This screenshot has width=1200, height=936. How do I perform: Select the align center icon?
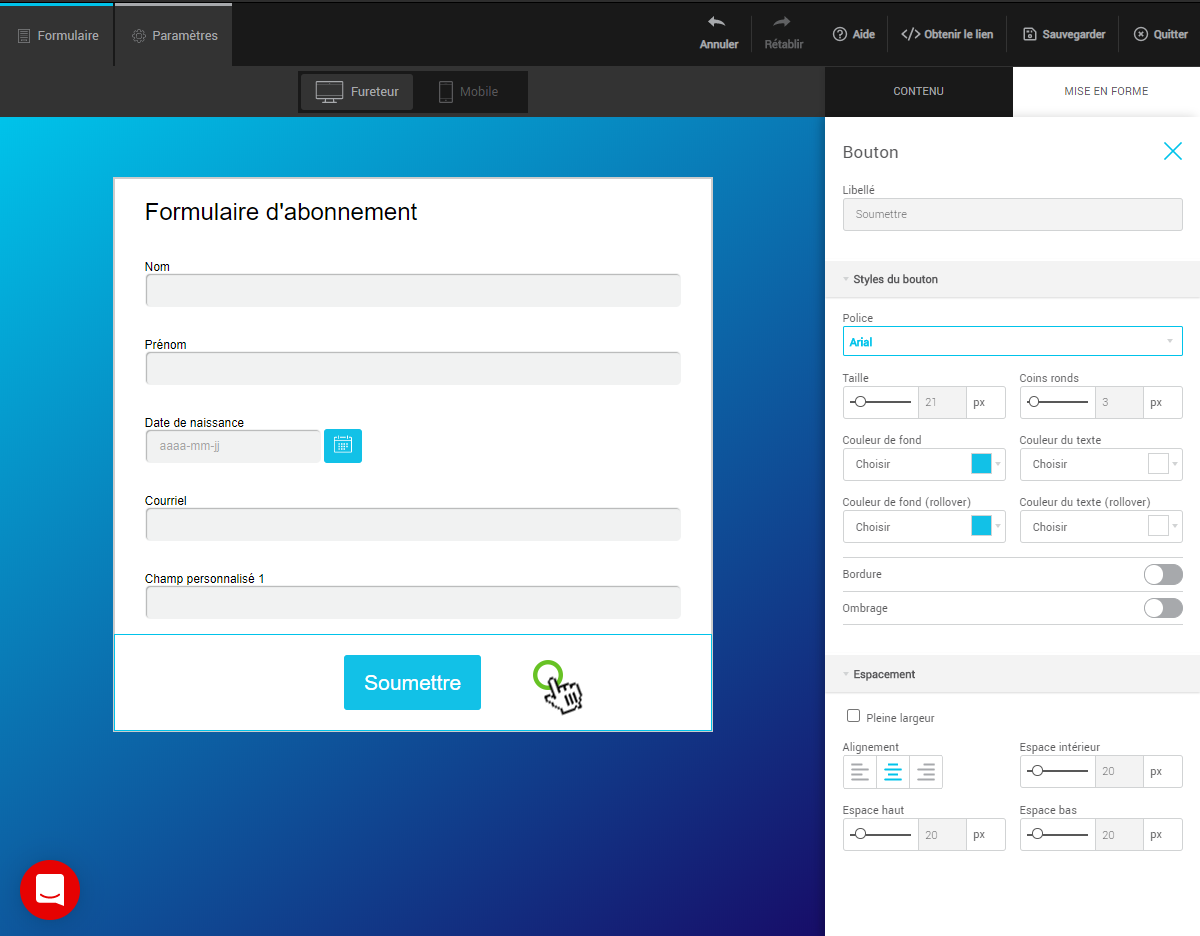[893, 772]
